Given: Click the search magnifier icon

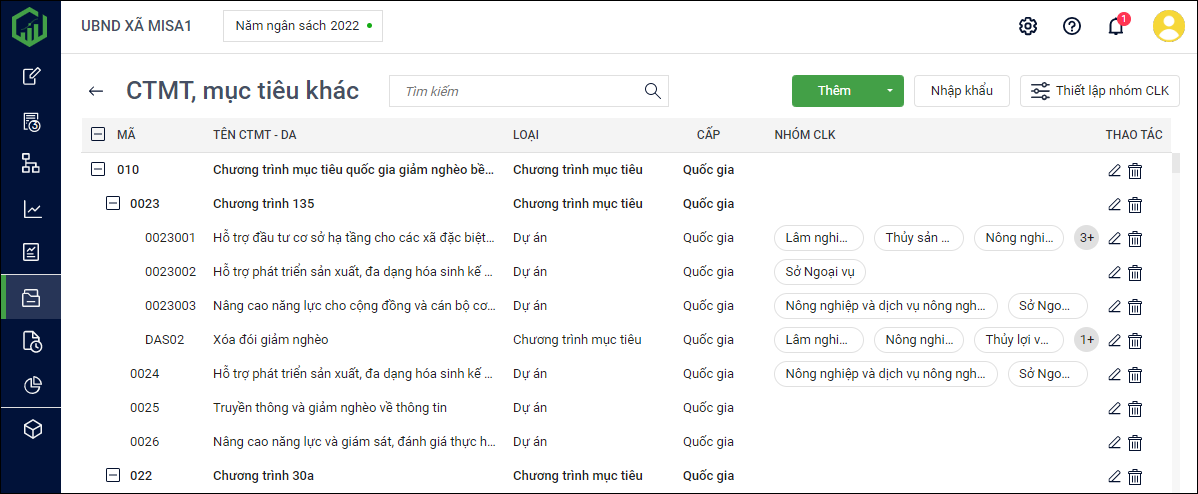Looking at the screenshot, I should tap(653, 91).
